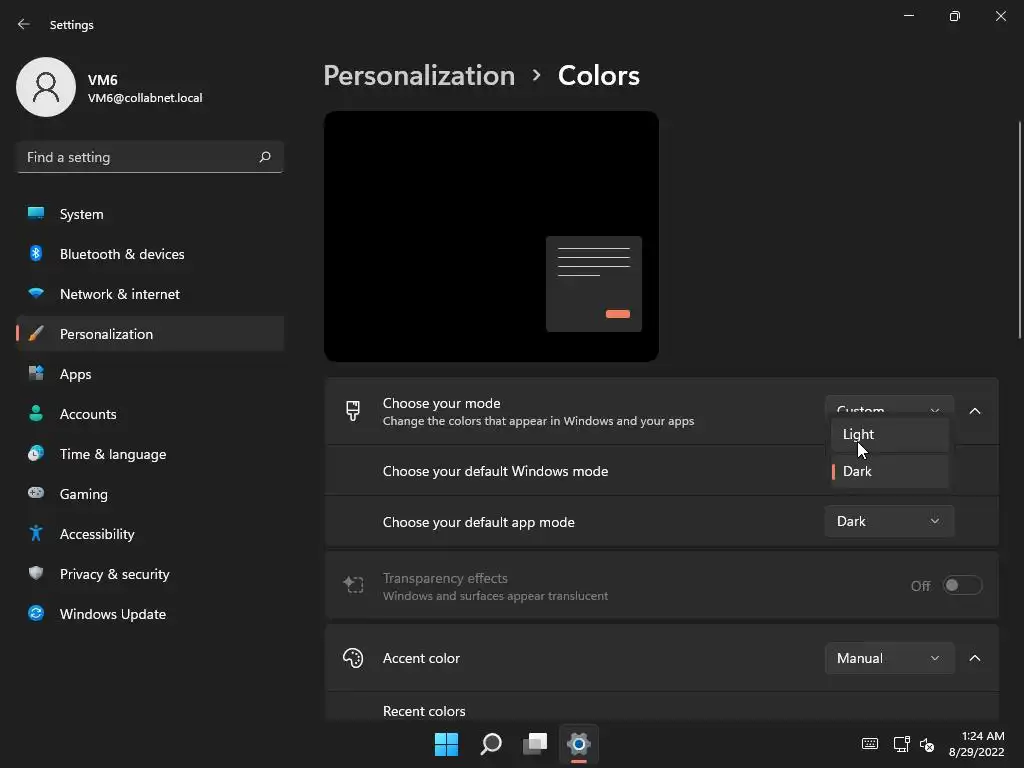Viewport: 1024px width, 768px height.
Task: Click the brush icon beside Choose your mode
Action: (353, 411)
